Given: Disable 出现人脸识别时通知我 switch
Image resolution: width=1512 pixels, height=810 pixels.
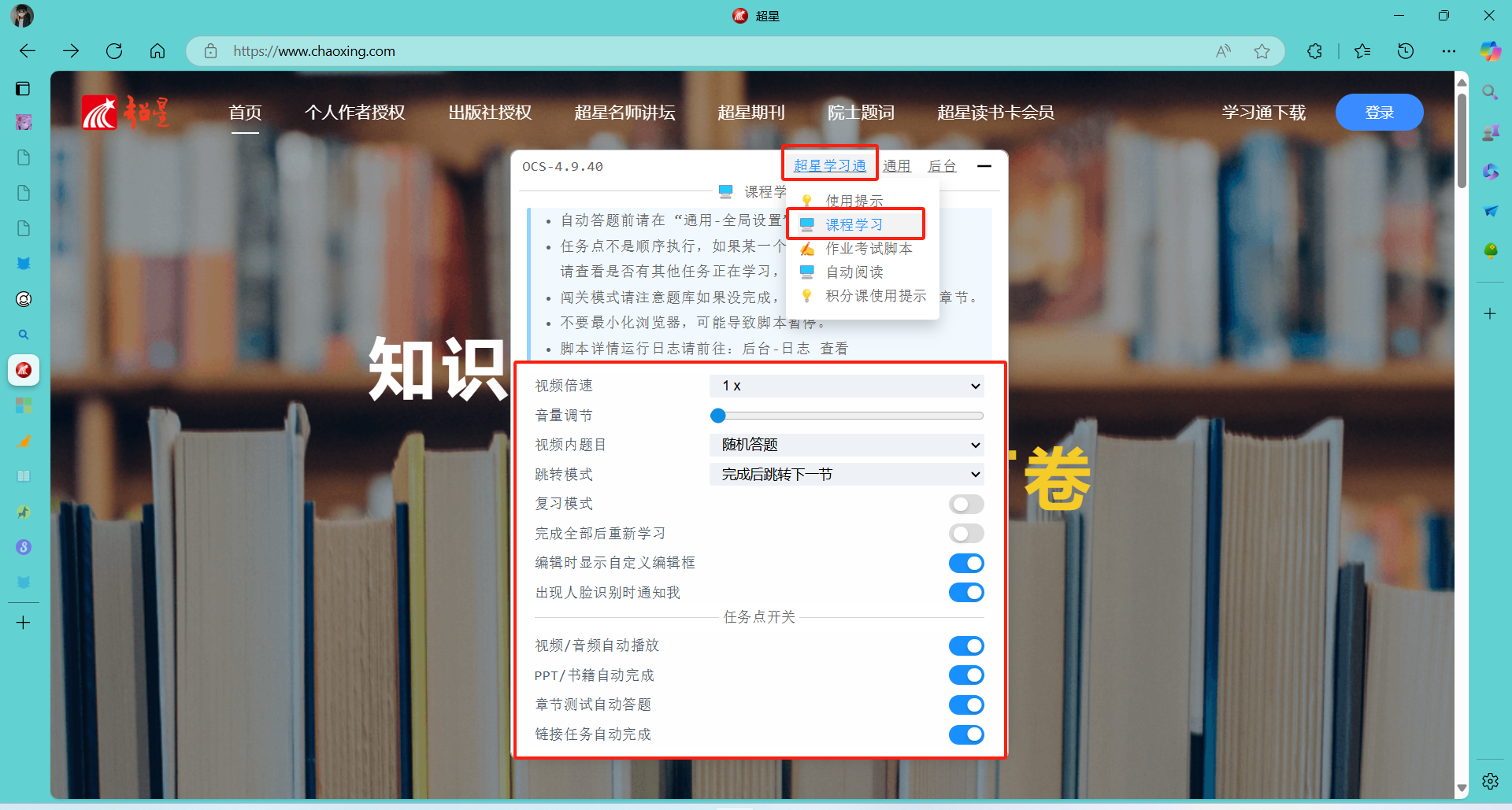Looking at the screenshot, I should tap(966, 593).
